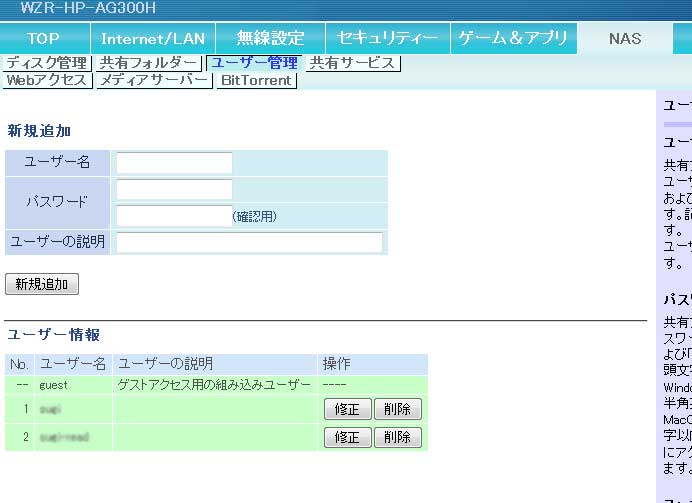Select ユーザー管理 submenu

[254, 63]
